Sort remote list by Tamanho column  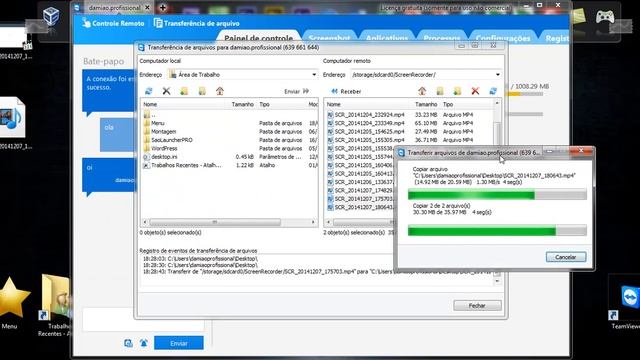426,104
